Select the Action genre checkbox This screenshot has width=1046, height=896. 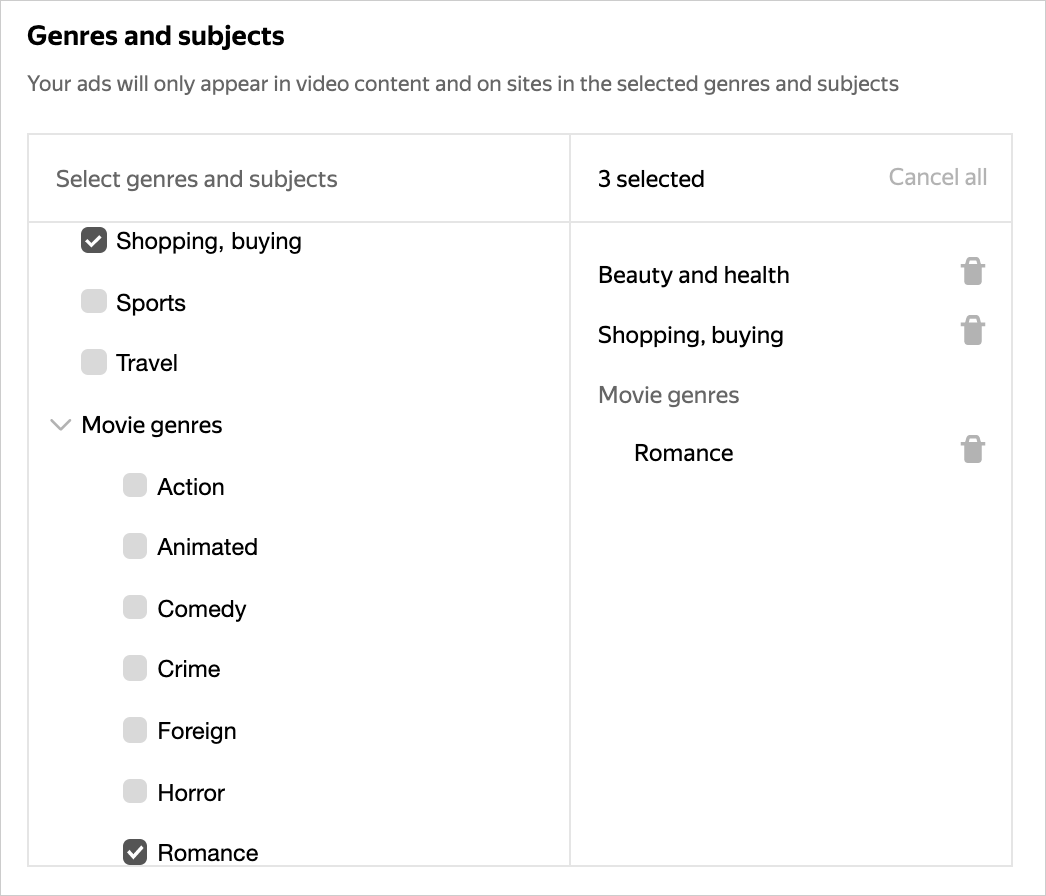[x=135, y=486]
